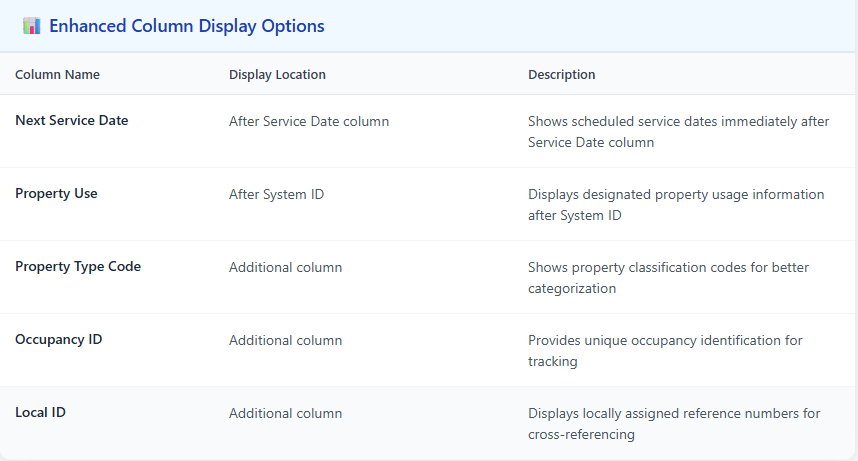Select the Column Name header
The height and width of the screenshot is (461, 858).
[x=57, y=74]
